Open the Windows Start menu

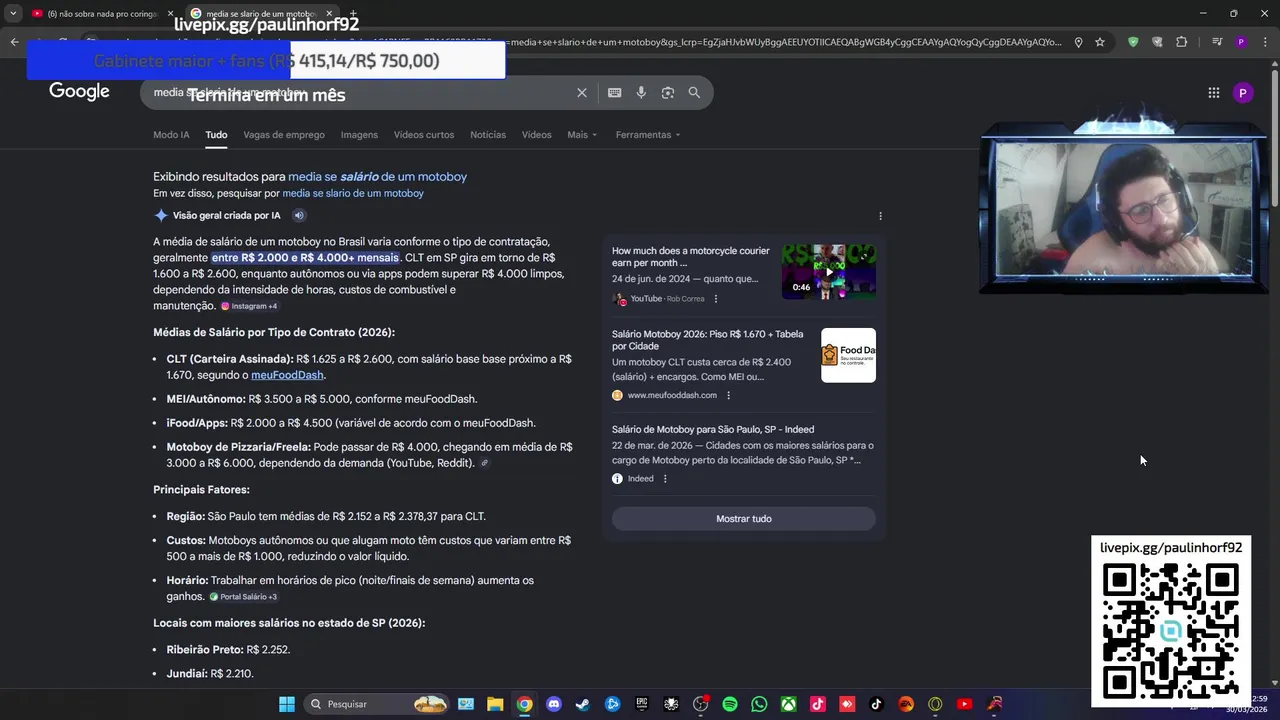[286, 704]
